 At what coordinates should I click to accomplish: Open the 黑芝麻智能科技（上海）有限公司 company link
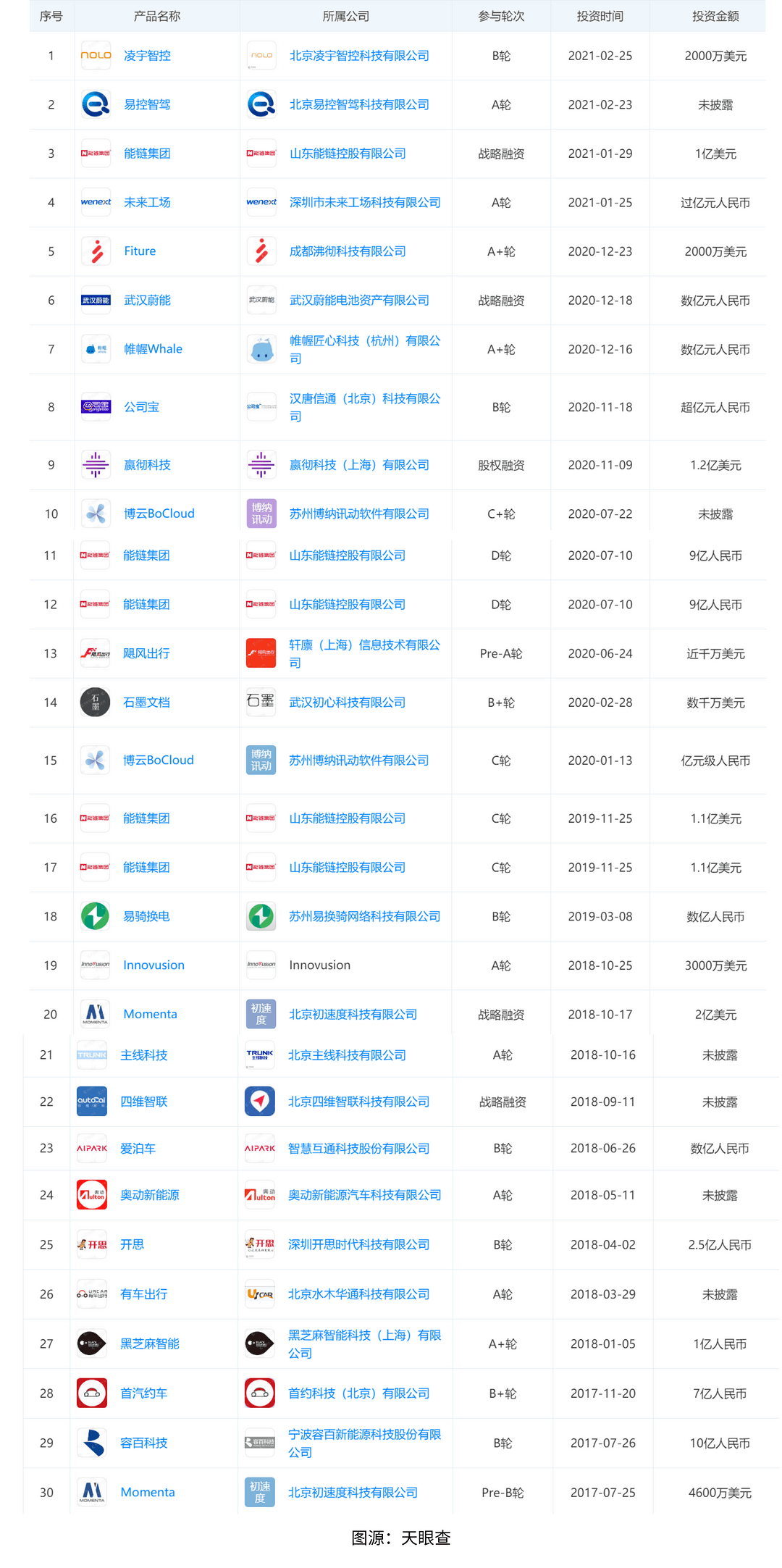(364, 1343)
